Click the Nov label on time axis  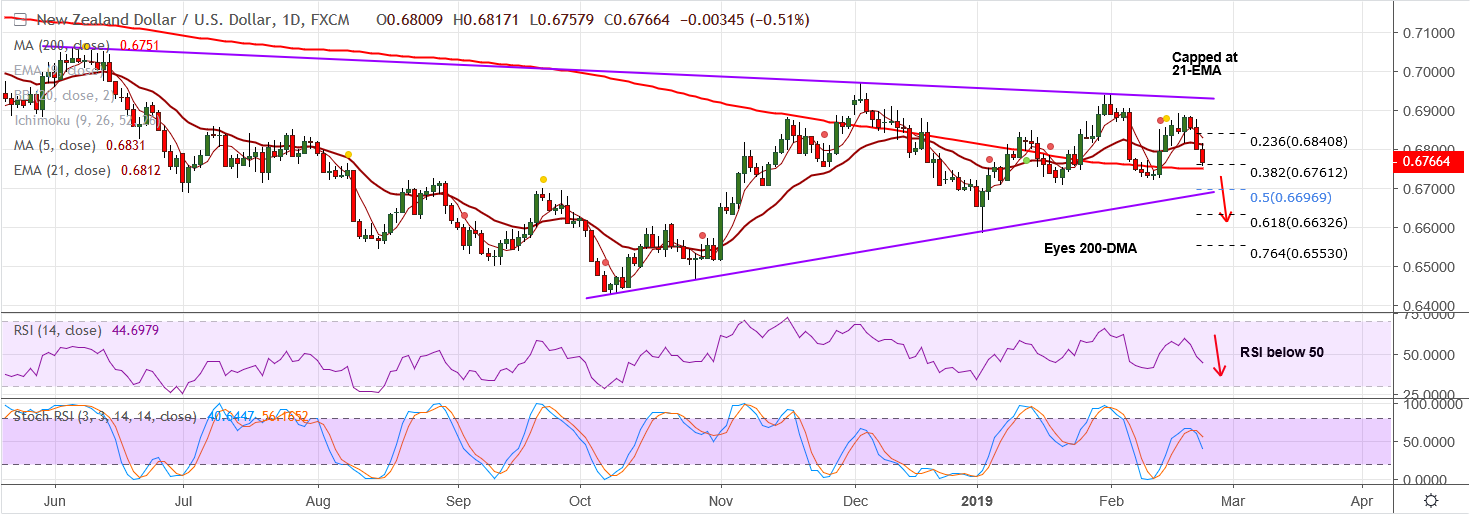(720, 499)
